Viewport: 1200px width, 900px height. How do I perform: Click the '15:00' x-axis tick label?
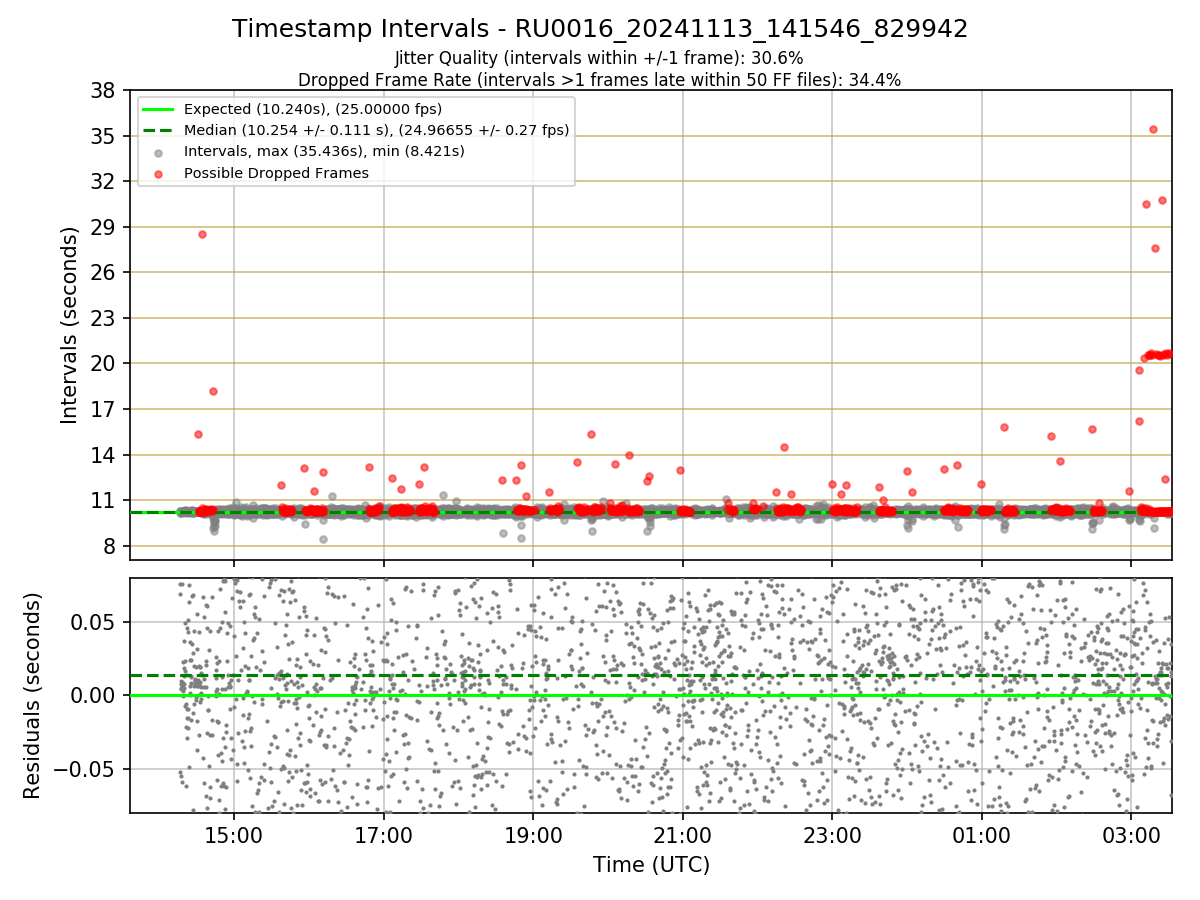234,836
